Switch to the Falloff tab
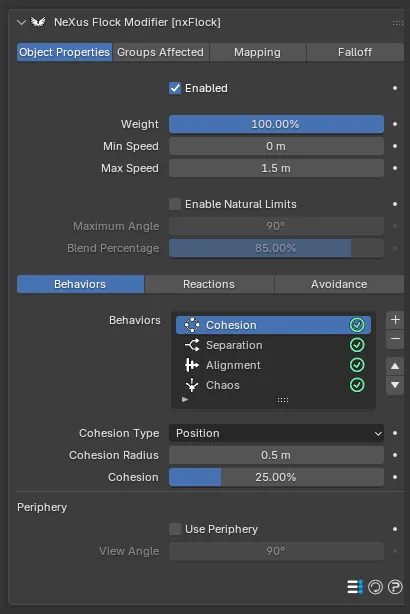 click(x=355, y=52)
